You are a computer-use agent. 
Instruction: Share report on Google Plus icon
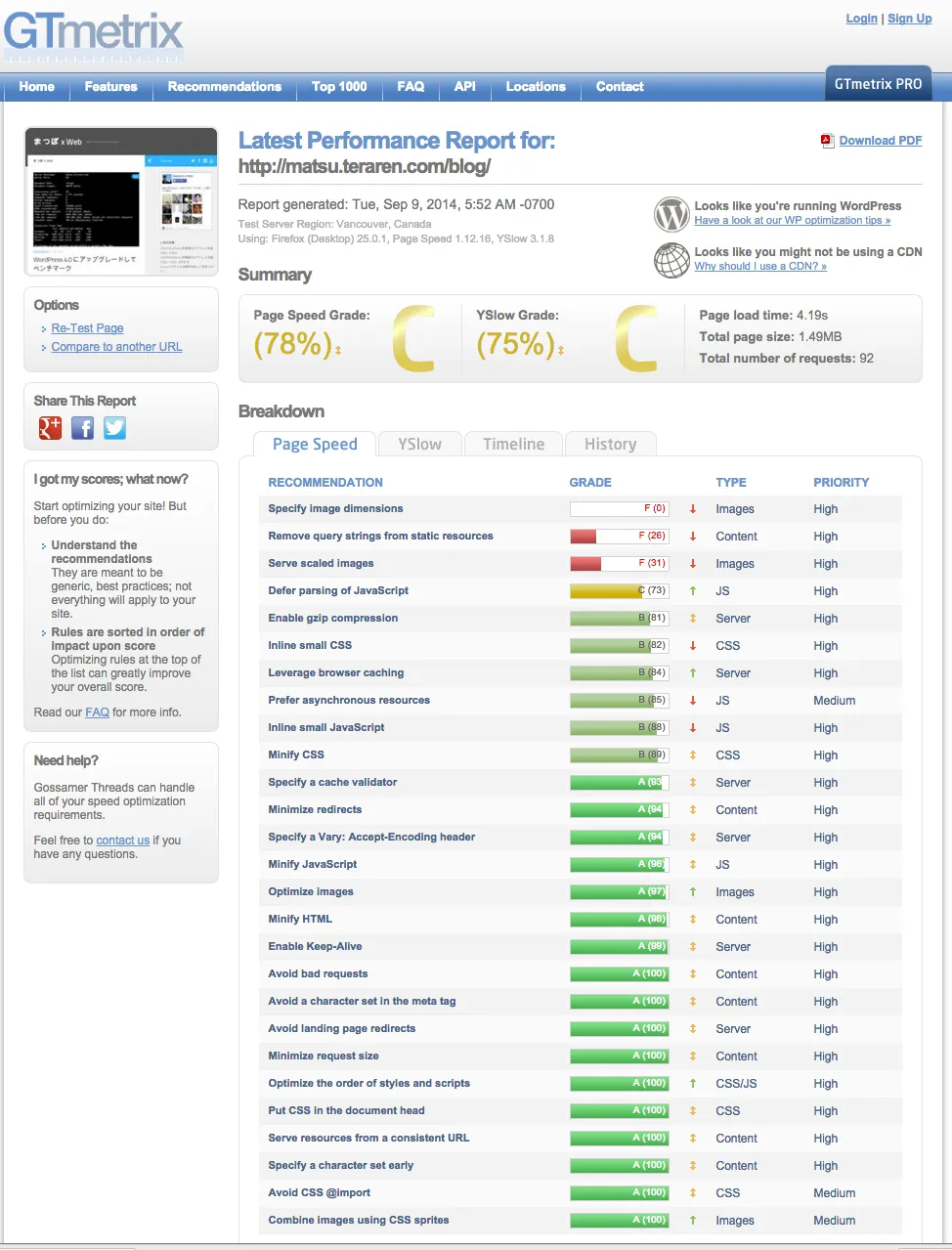(50, 428)
